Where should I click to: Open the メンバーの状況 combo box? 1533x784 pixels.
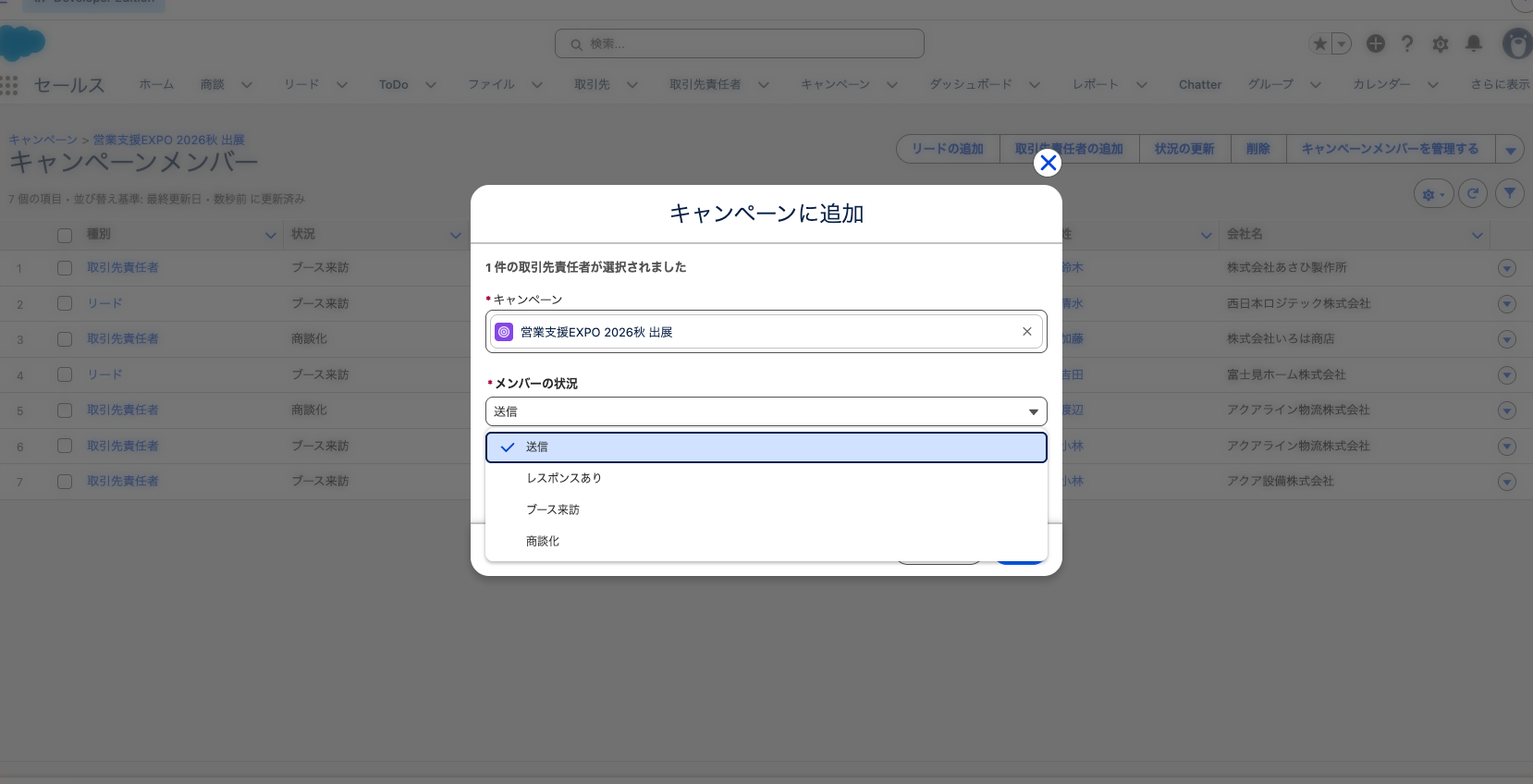pyautogui.click(x=766, y=411)
